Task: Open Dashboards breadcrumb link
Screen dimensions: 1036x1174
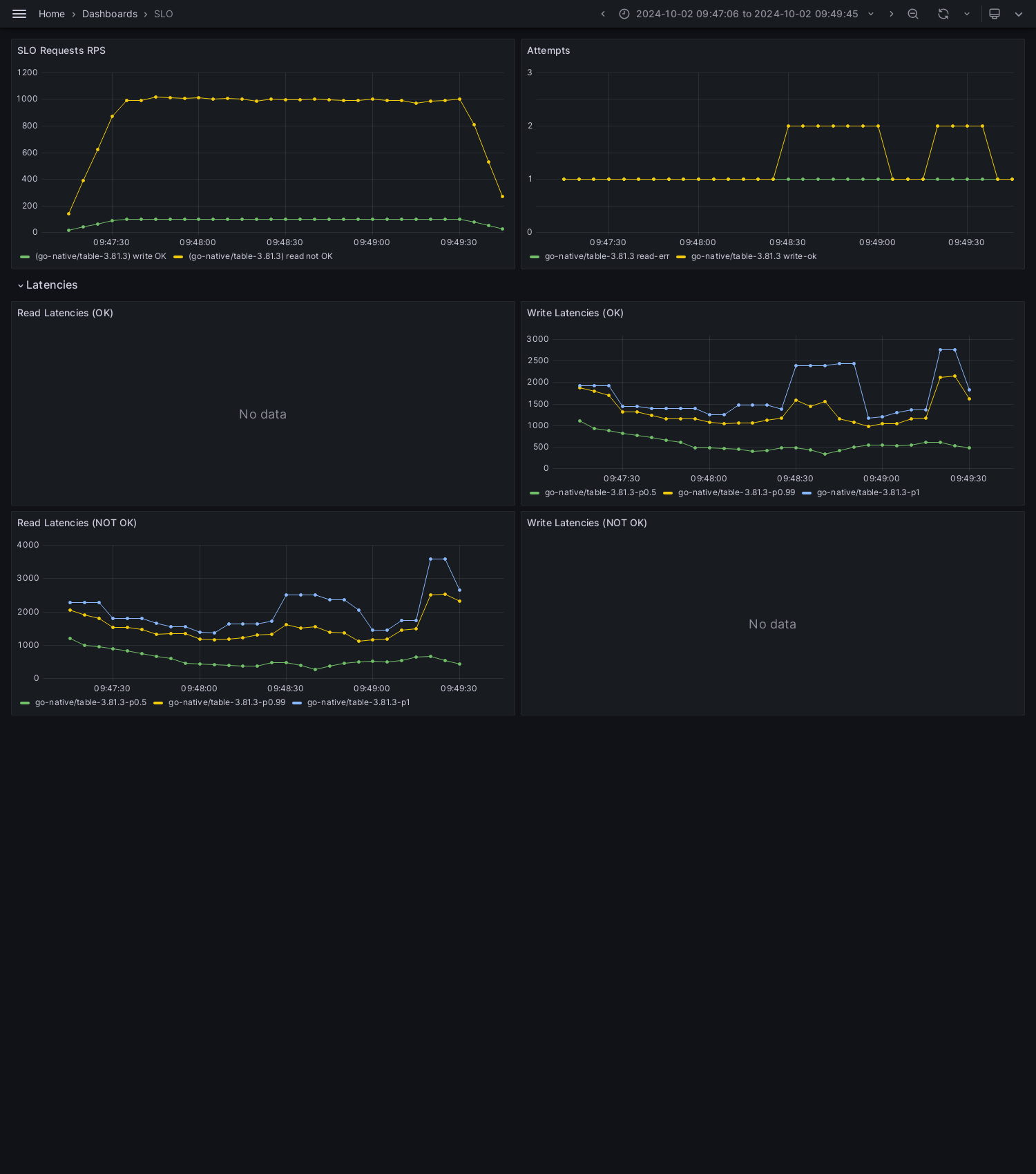Action: coord(110,14)
